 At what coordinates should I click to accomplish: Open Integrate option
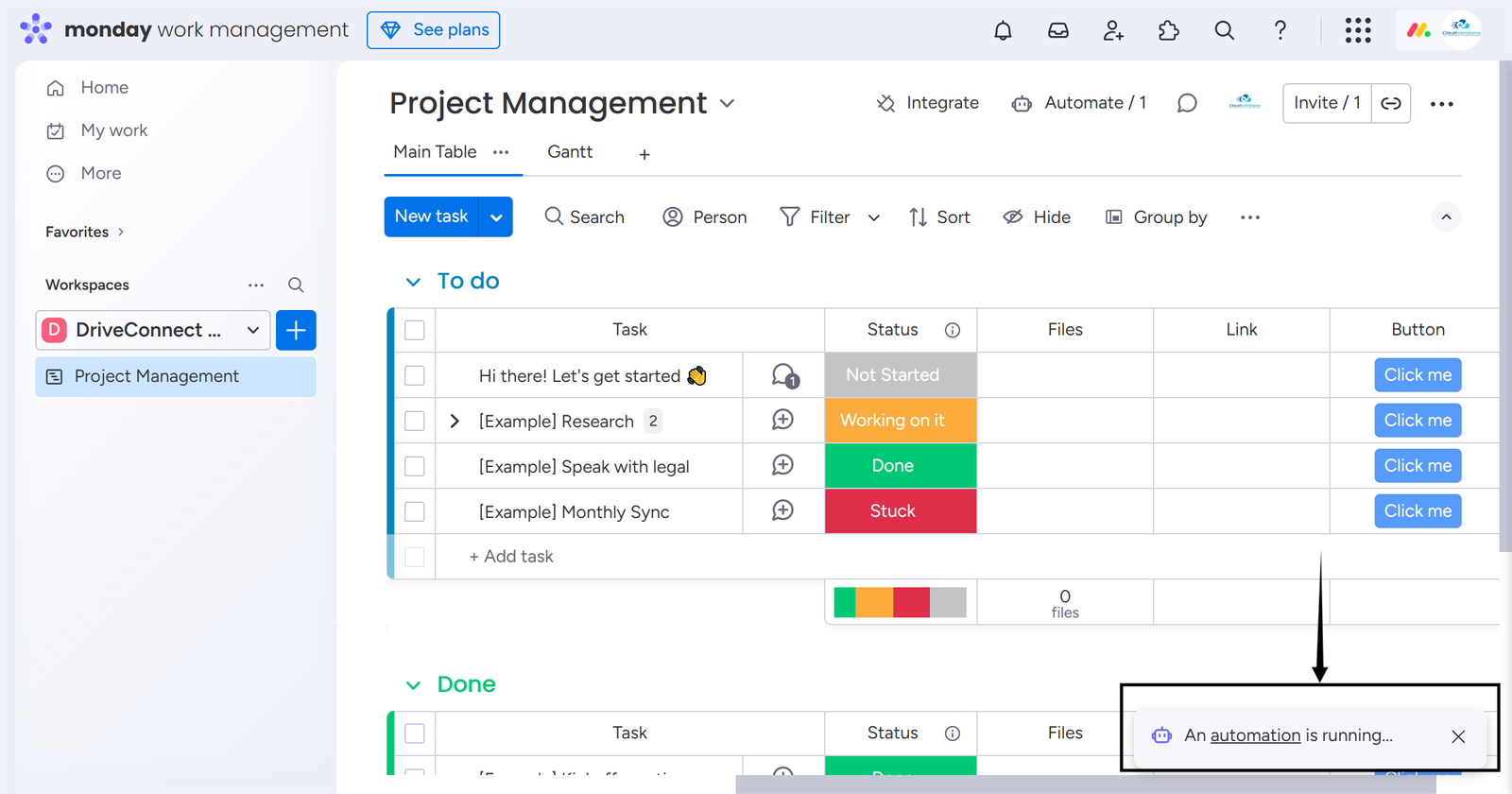[x=928, y=103]
